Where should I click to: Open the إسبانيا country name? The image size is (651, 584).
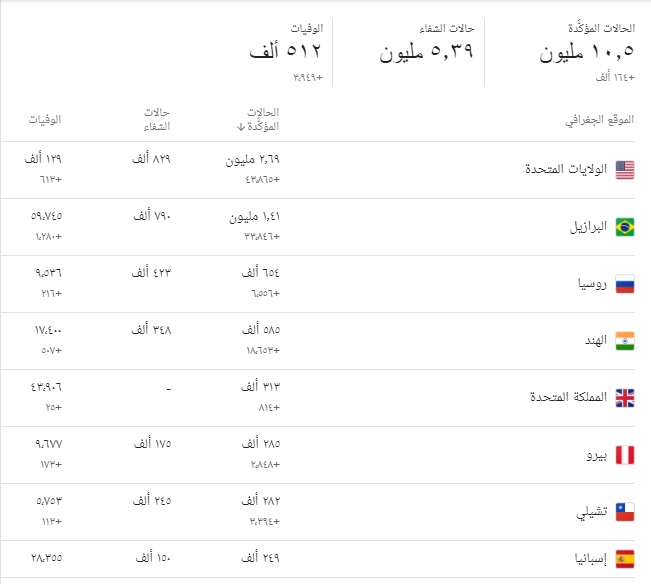pyautogui.click(x=591, y=559)
